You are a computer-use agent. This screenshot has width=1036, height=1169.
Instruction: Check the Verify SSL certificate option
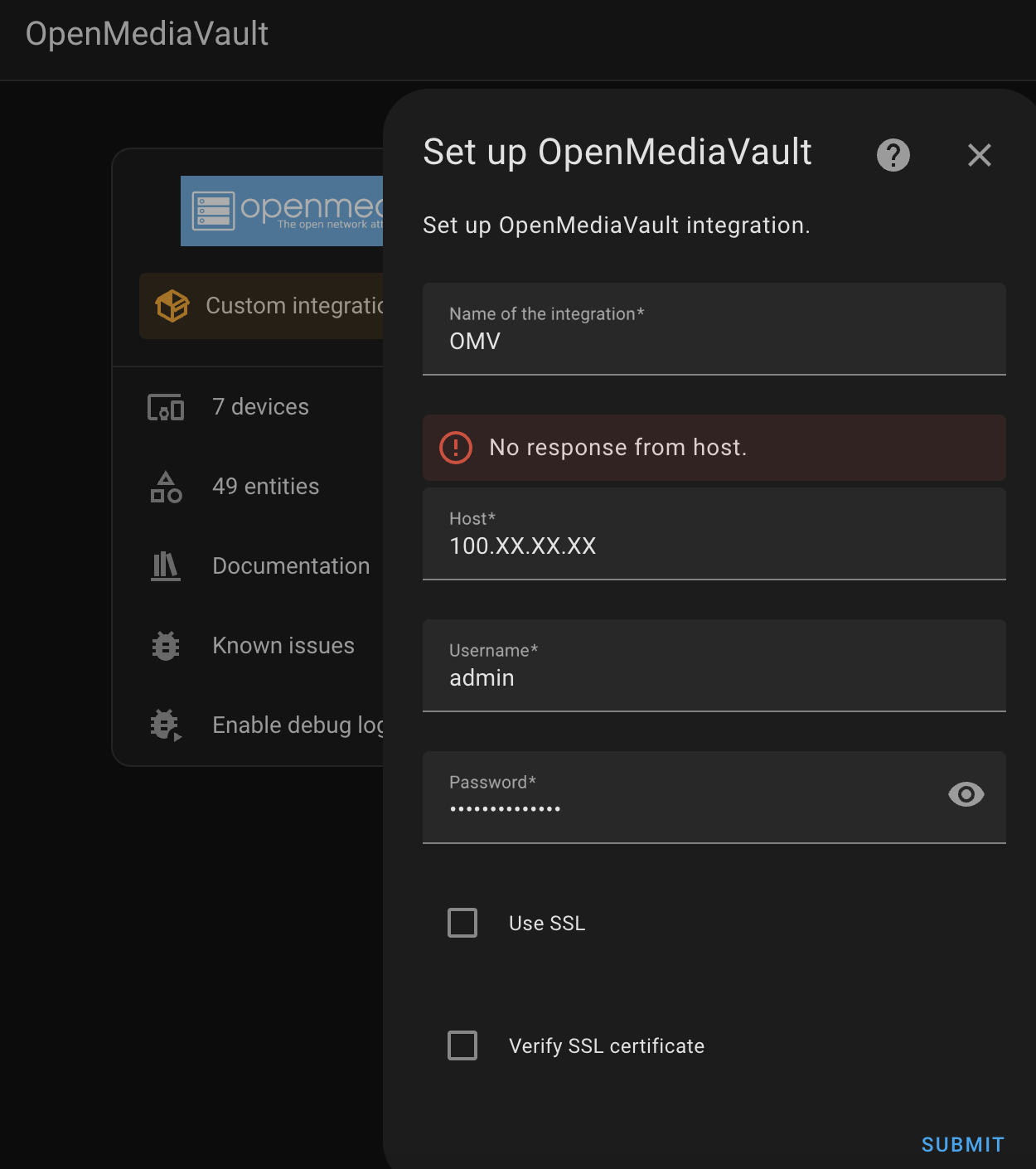(x=462, y=1045)
